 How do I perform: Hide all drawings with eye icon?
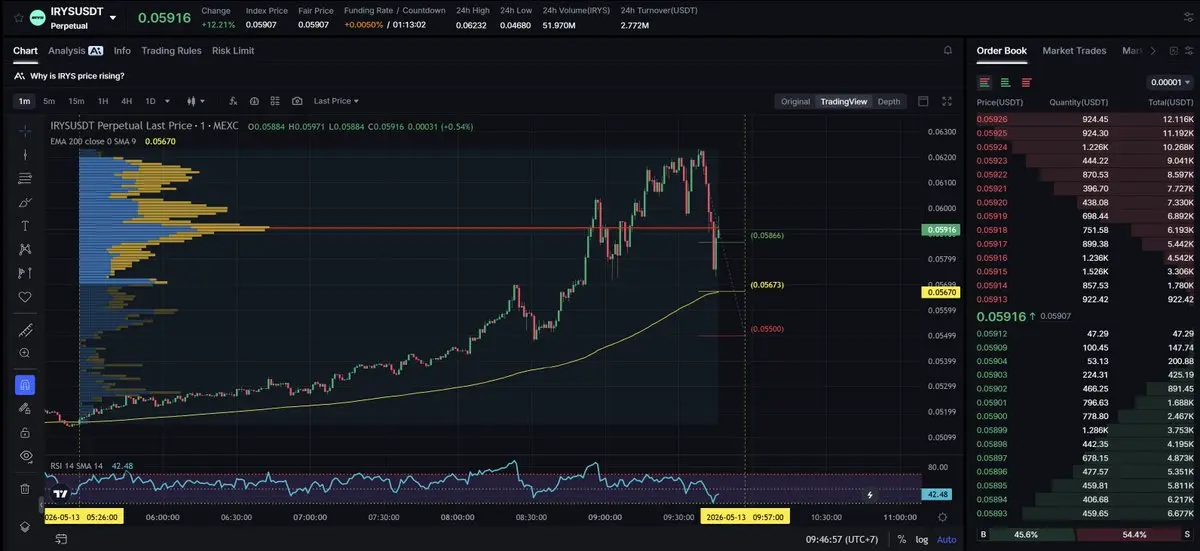click(x=25, y=456)
